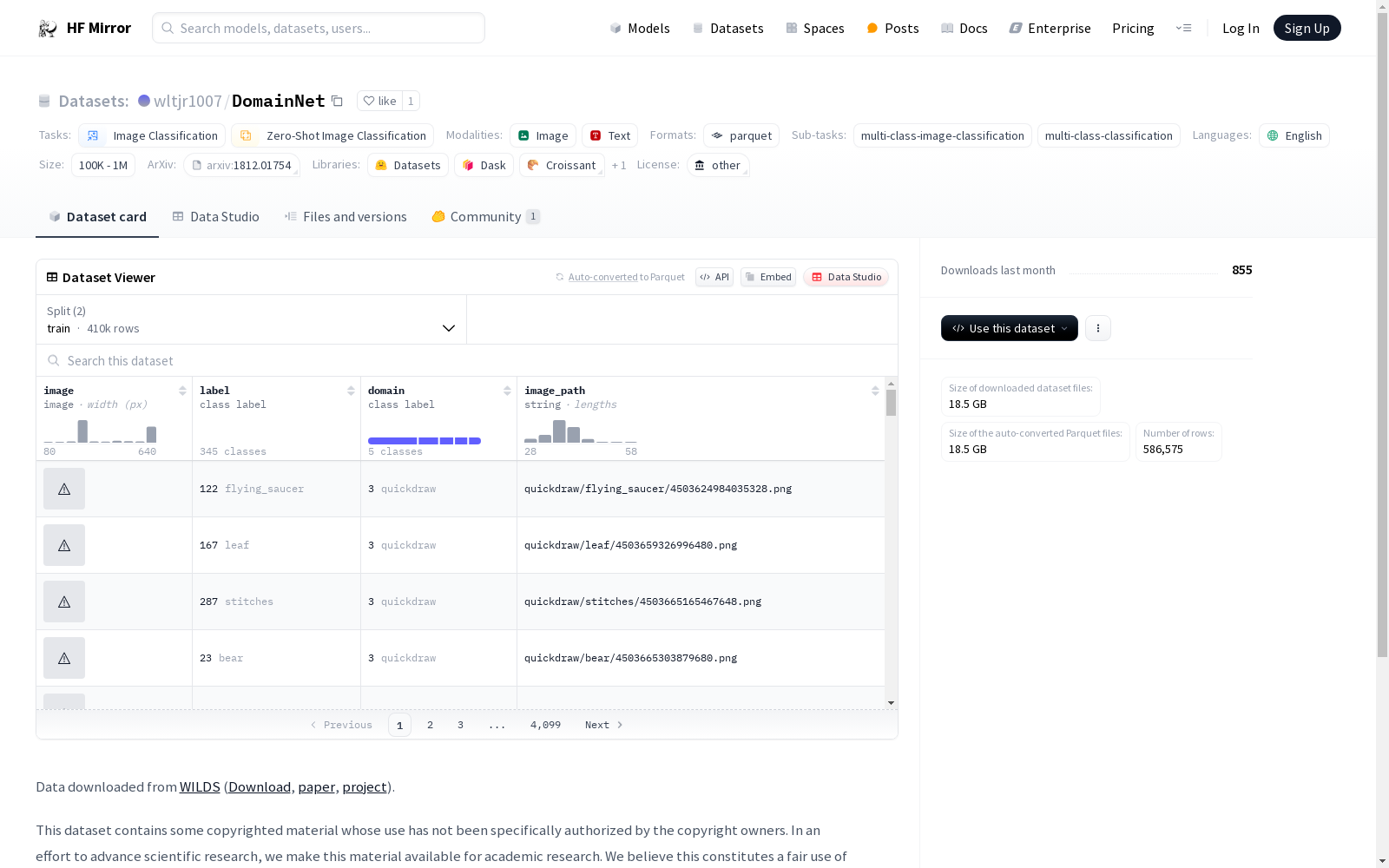This screenshot has height=868, width=1389.
Task: Open the Dataset card tab
Action: click(x=97, y=217)
